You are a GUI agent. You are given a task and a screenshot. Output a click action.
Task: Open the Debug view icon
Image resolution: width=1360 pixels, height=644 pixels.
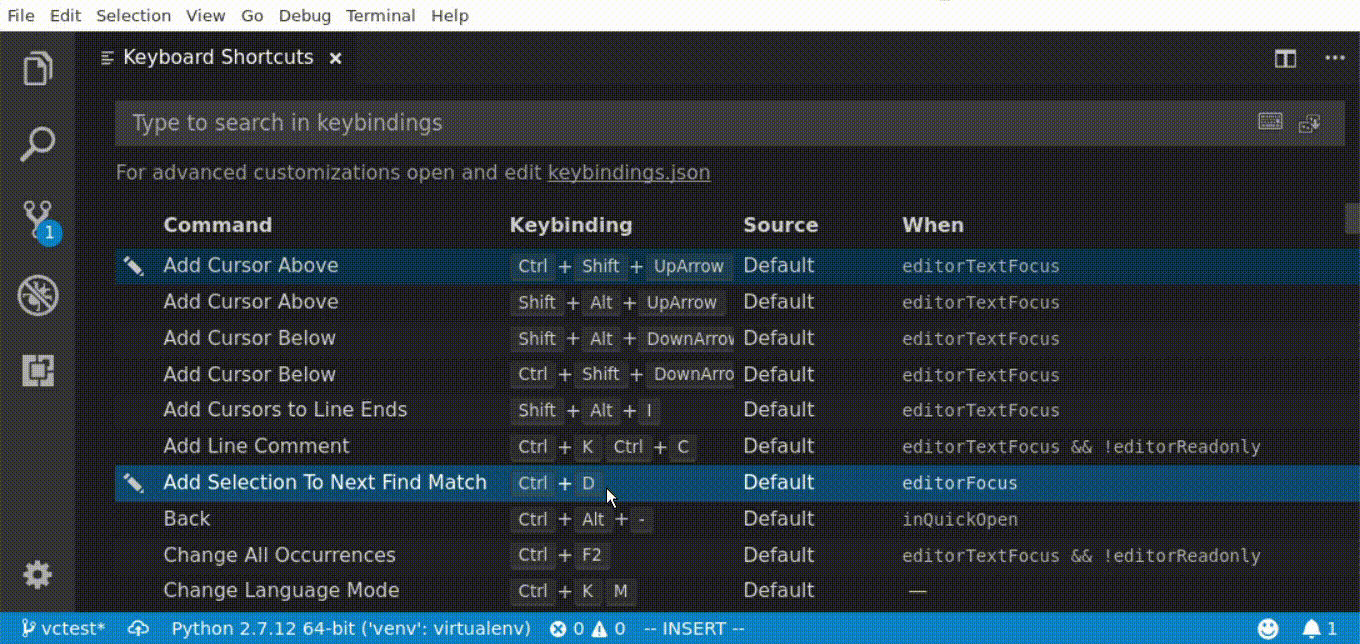coord(37,295)
